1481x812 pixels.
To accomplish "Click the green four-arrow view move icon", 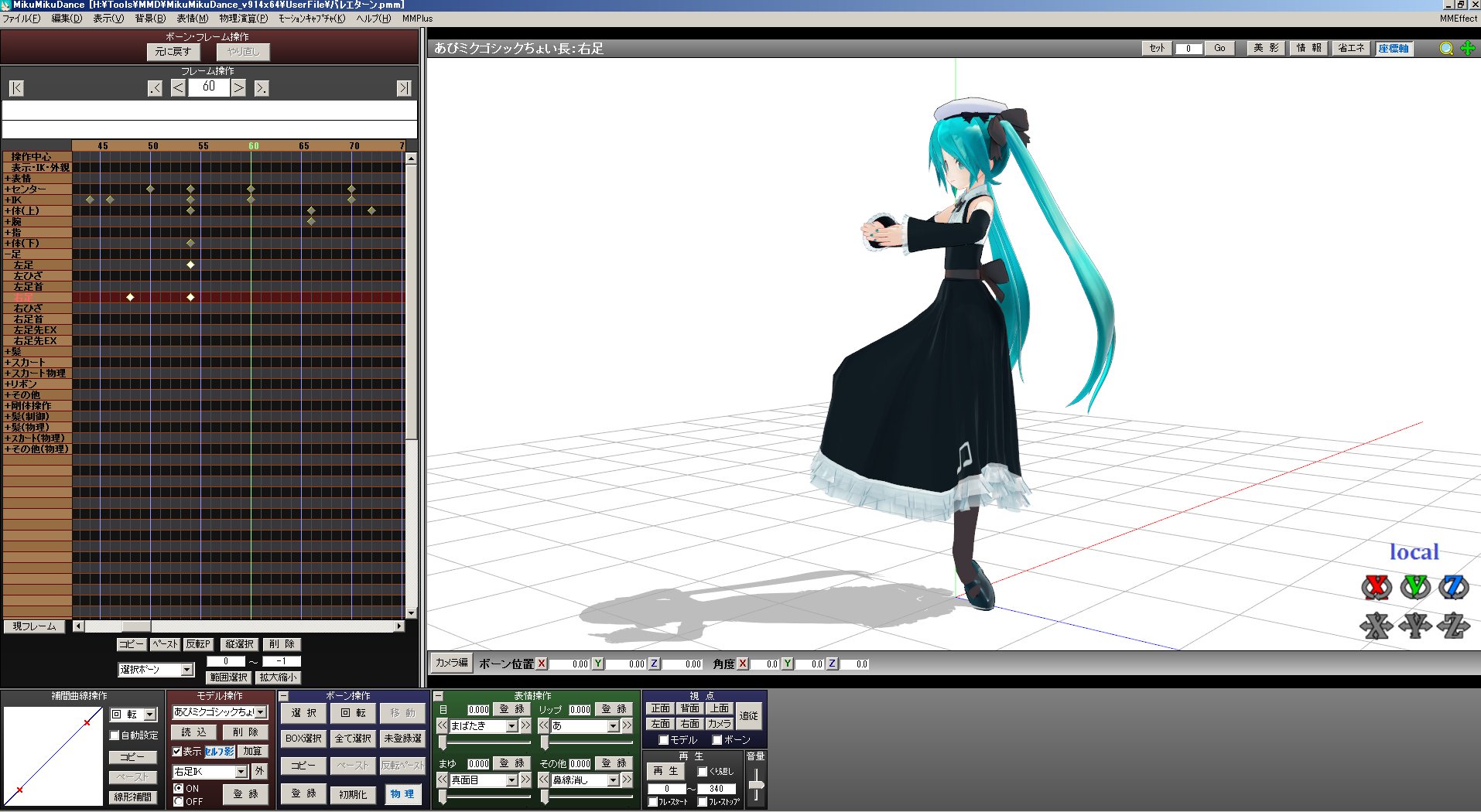I will click(1468, 48).
